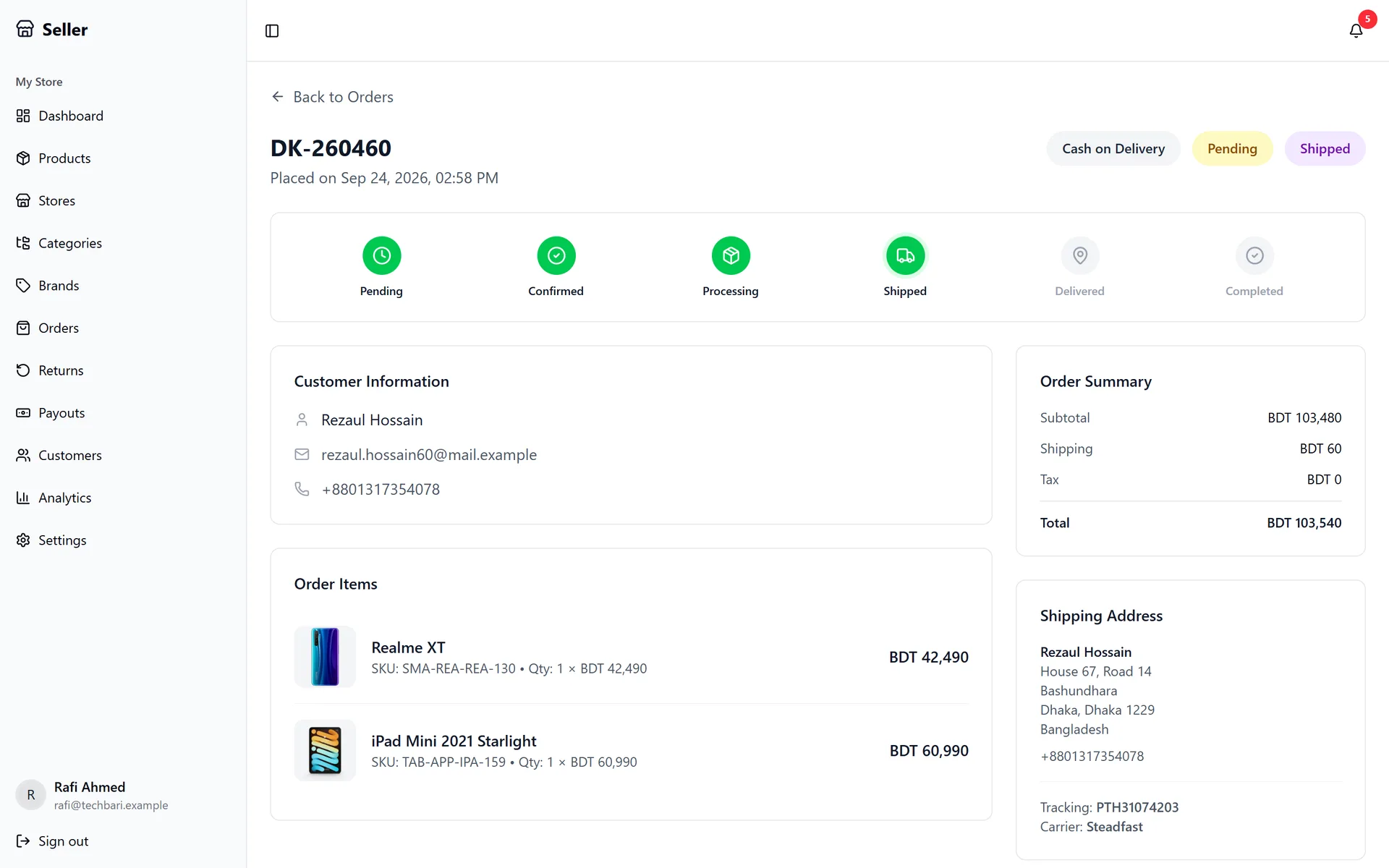The height and width of the screenshot is (868, 1389).
Task: Click SKU TAB-APP-IPA-159 line
Action: pos(504,762)
